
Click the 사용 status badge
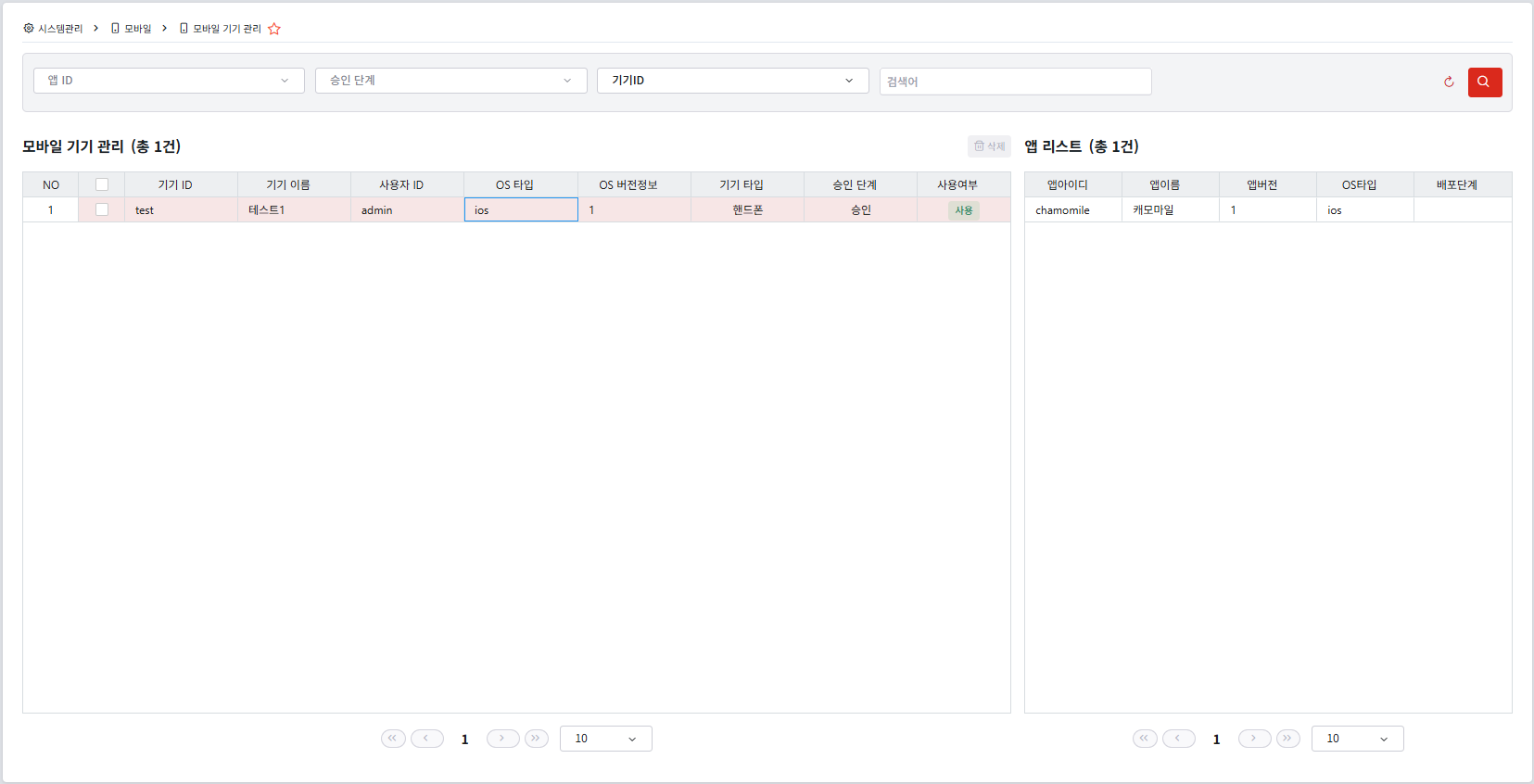(964, 210)
